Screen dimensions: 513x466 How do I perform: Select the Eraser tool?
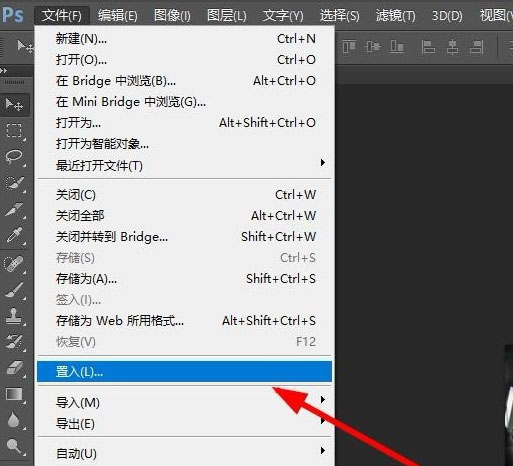tap(14, 368)
